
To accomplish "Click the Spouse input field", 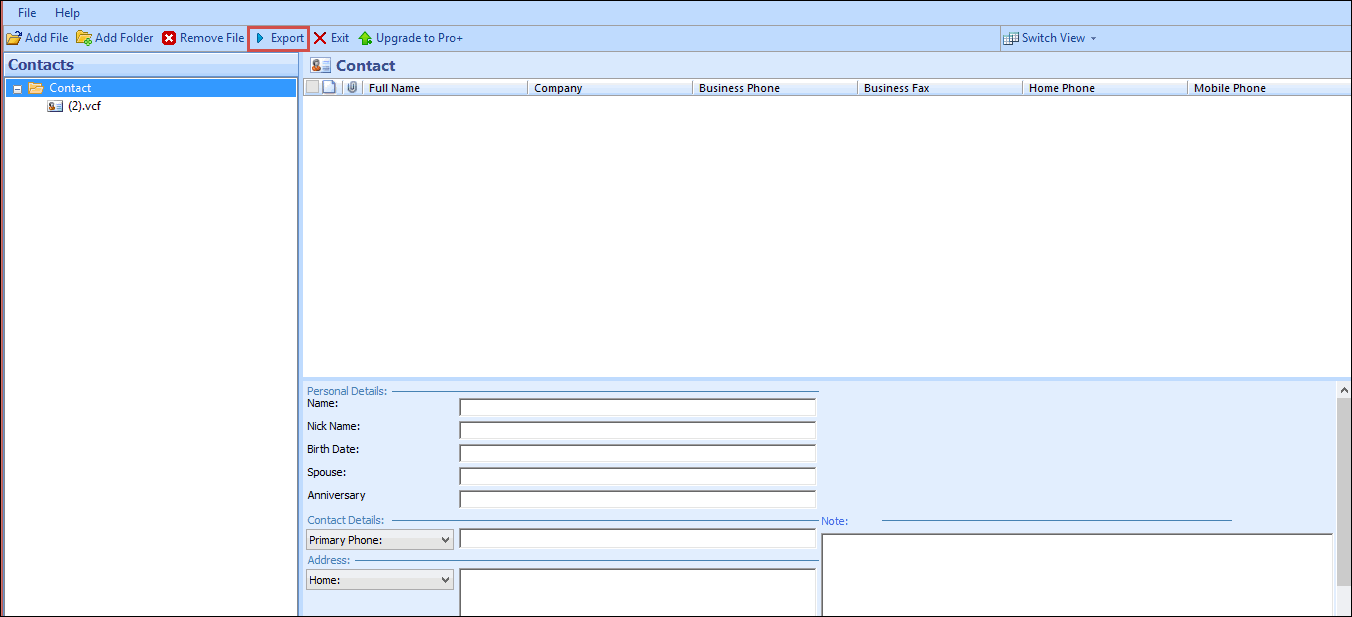I will point(638,476).
